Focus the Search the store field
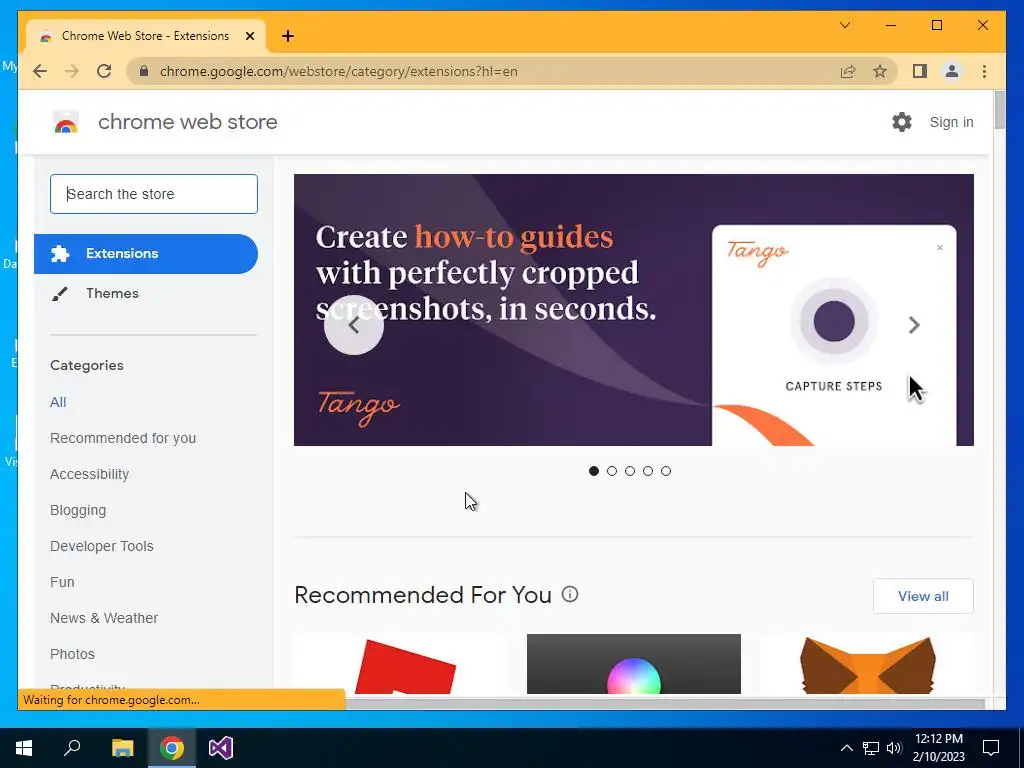 (x=154, y=194)
